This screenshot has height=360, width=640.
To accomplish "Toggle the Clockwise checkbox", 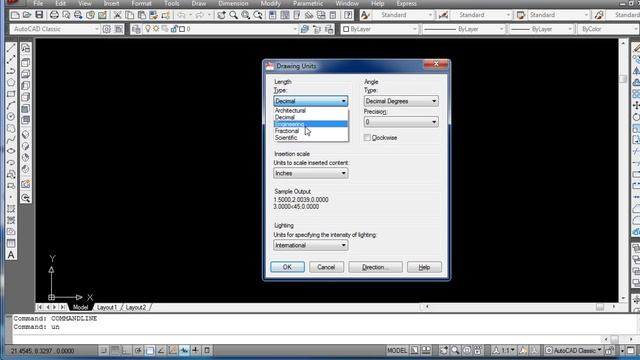I will (x=367, y=138).
